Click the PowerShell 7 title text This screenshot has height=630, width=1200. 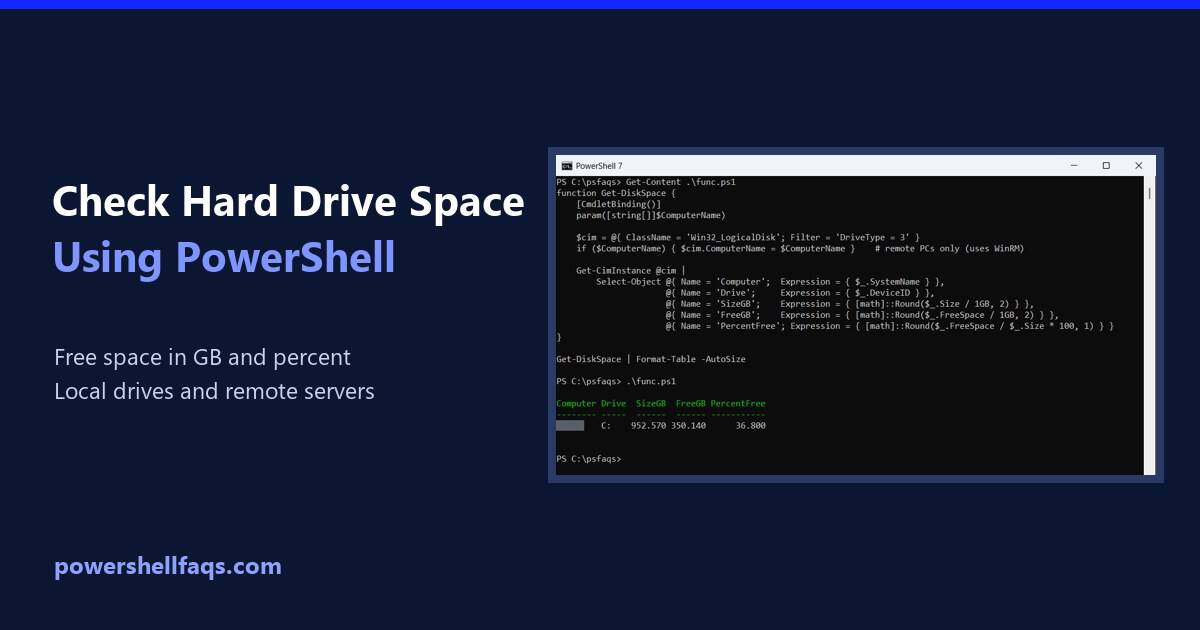click(x=599, y=165)
